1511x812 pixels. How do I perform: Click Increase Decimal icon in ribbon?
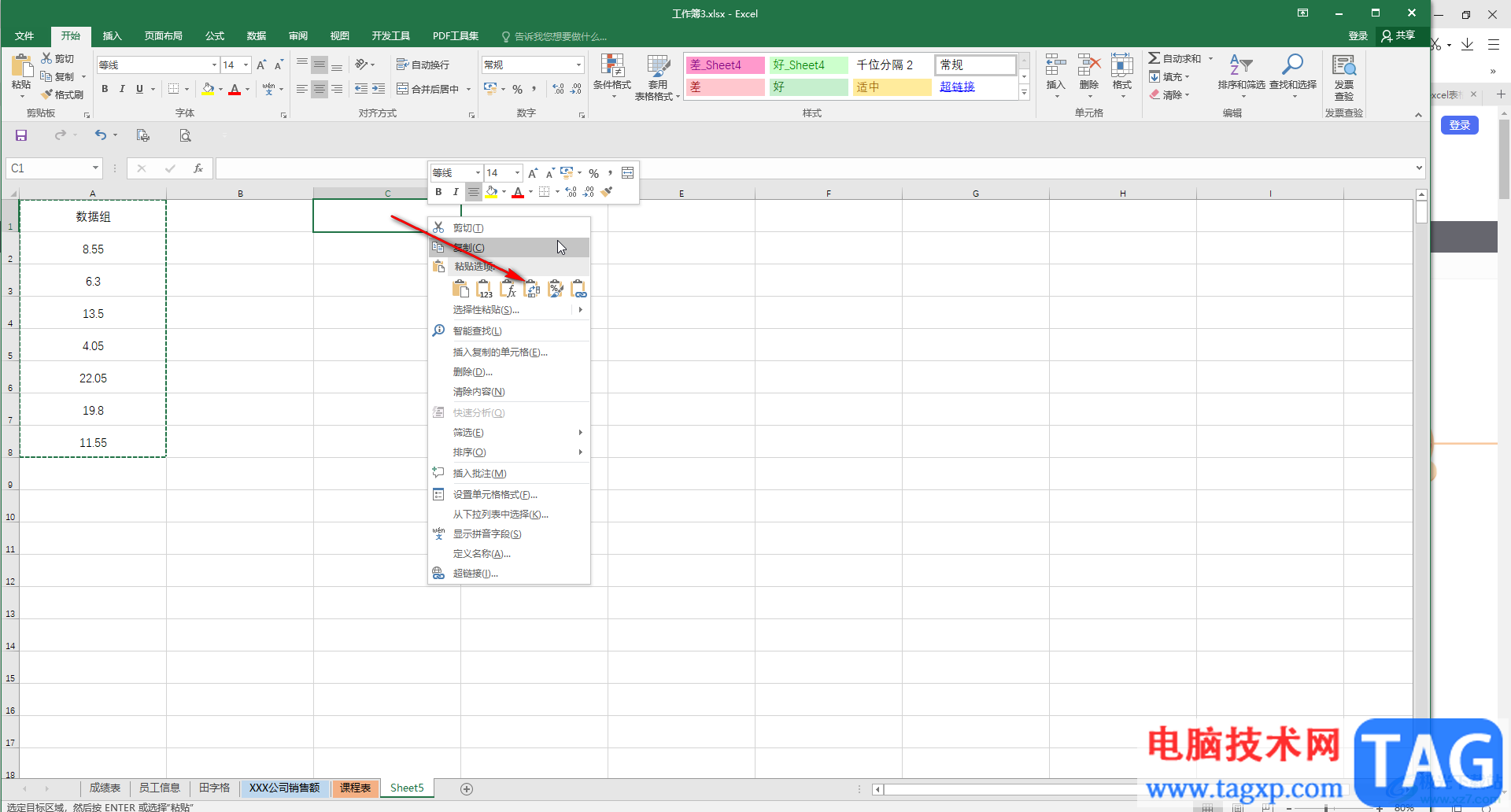[x=558, y=89]
